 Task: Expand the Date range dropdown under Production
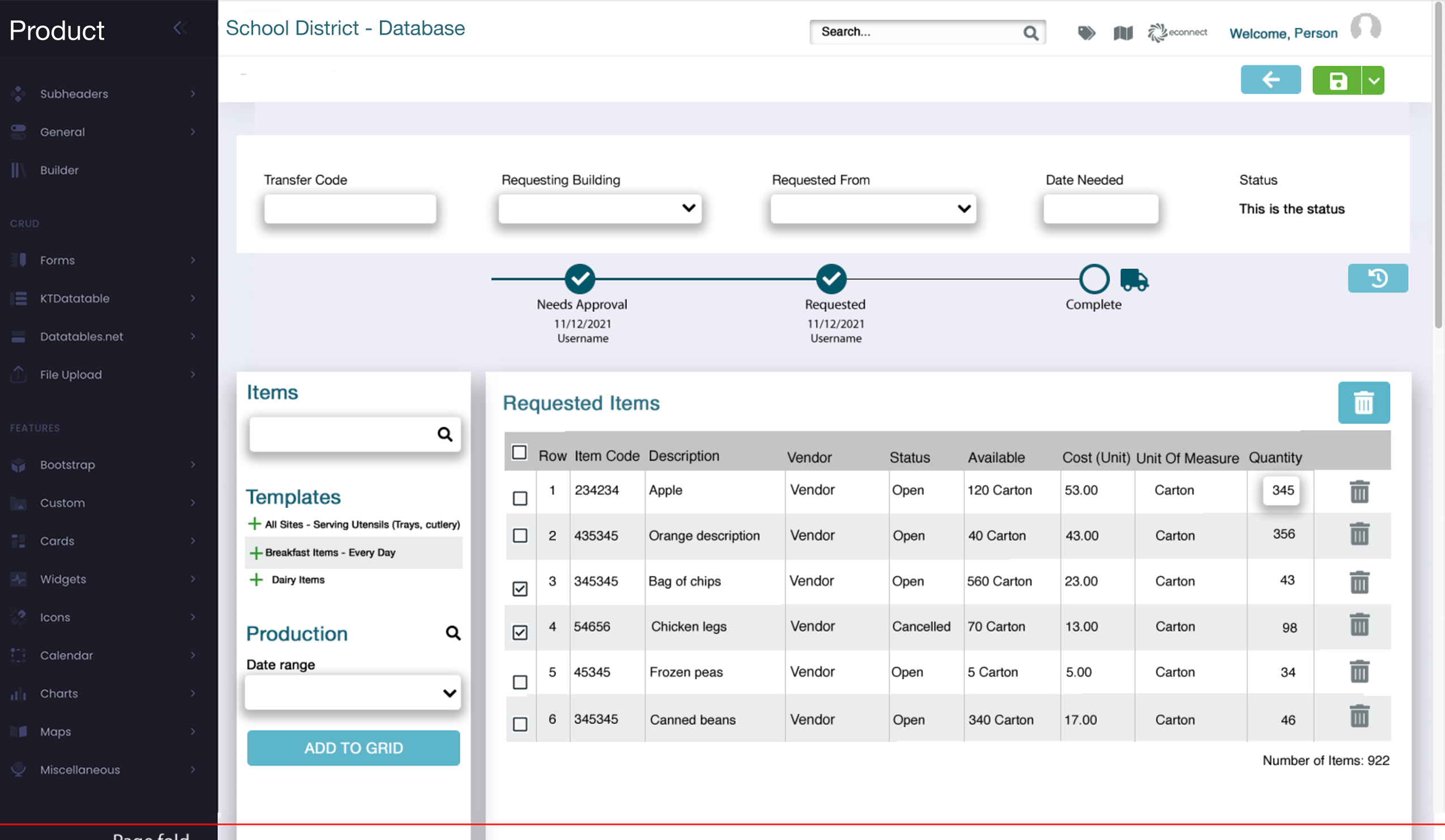[x=353, y=692]
